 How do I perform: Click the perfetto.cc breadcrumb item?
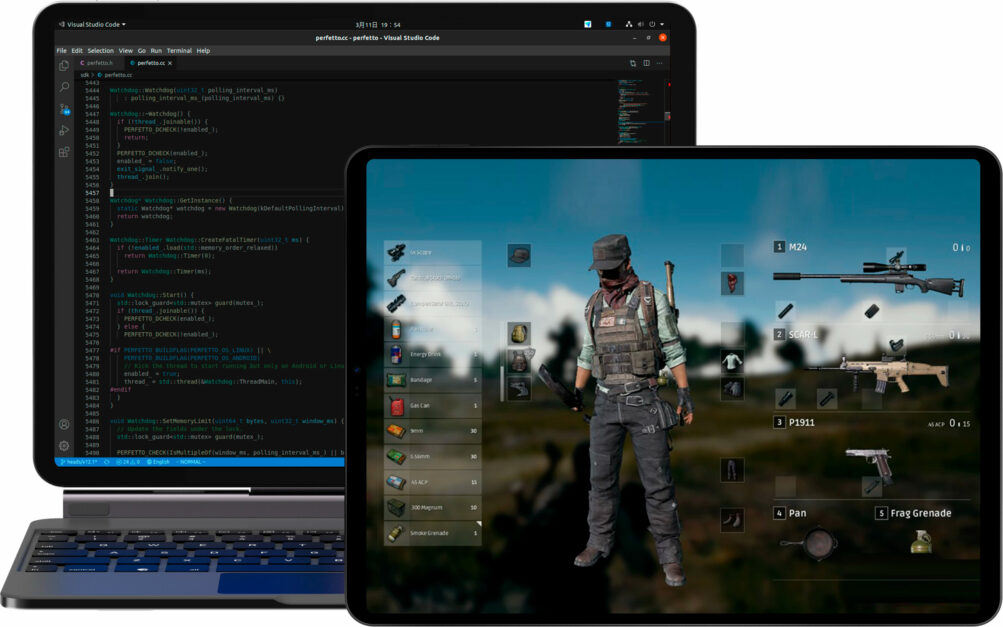(115, 75)
